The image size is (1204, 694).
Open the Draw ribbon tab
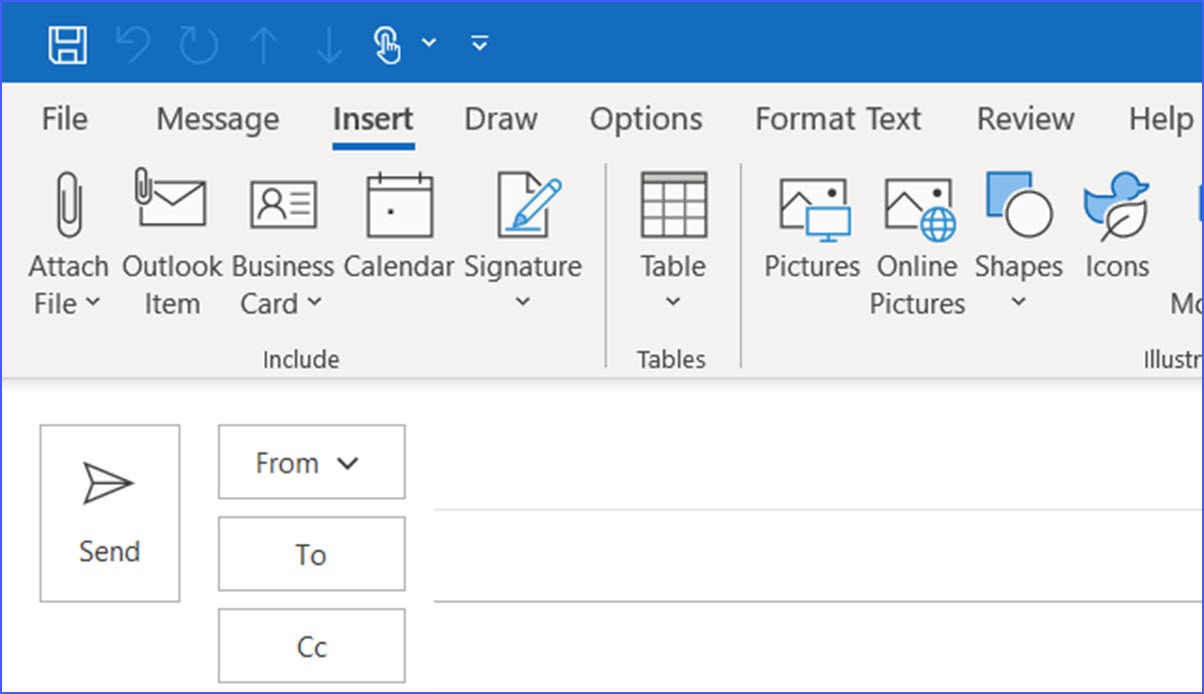click(x=500, y=118)
